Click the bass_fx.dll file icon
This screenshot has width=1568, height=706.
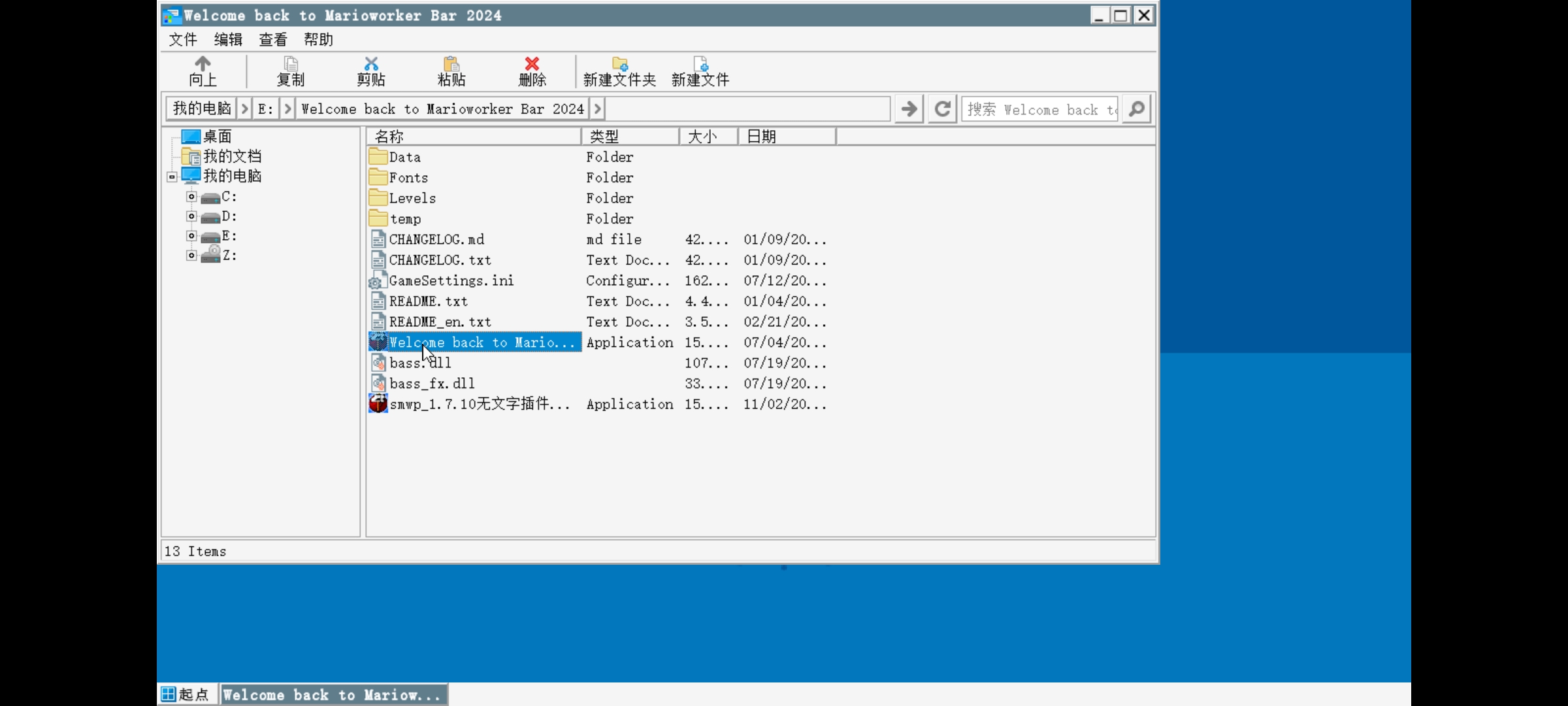point(378,383)
